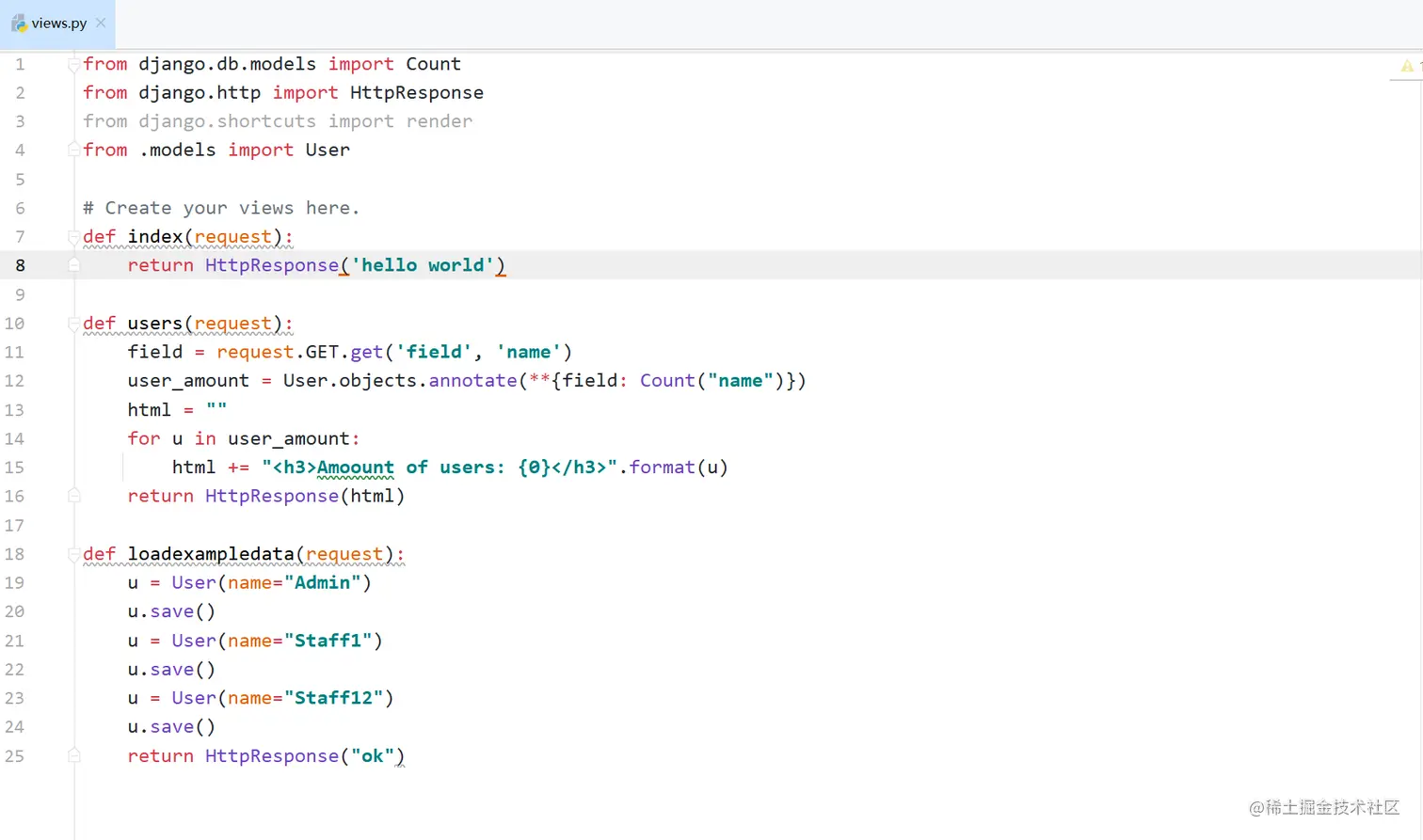
Task: Click 'format' method on line 15
Action: [x=662, y=468]
